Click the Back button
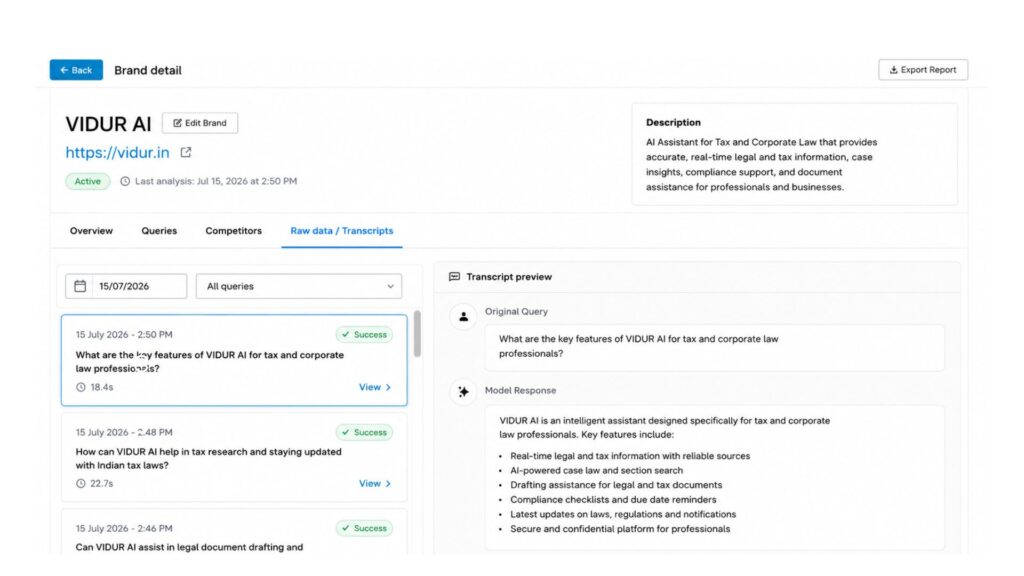 [76, 70]
